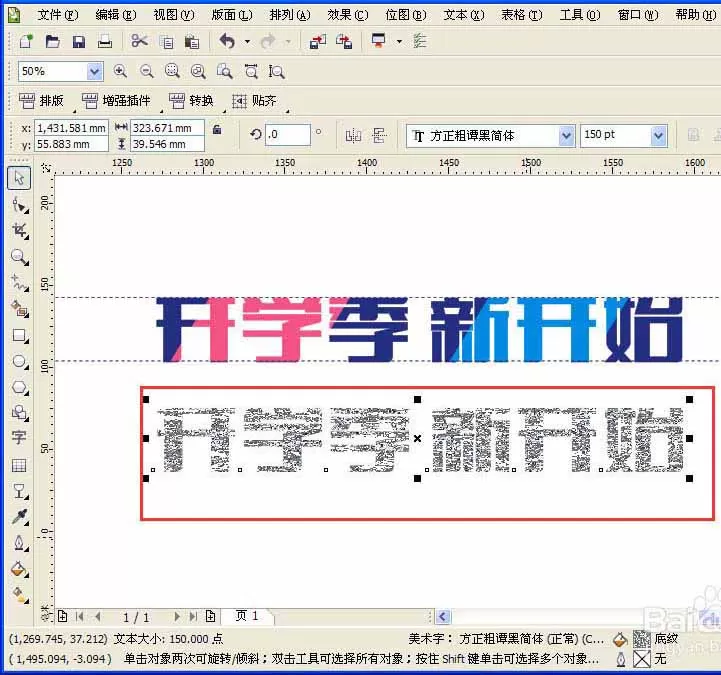Create a new document
The height and width of the screenshot is (675, 721).
26,41
